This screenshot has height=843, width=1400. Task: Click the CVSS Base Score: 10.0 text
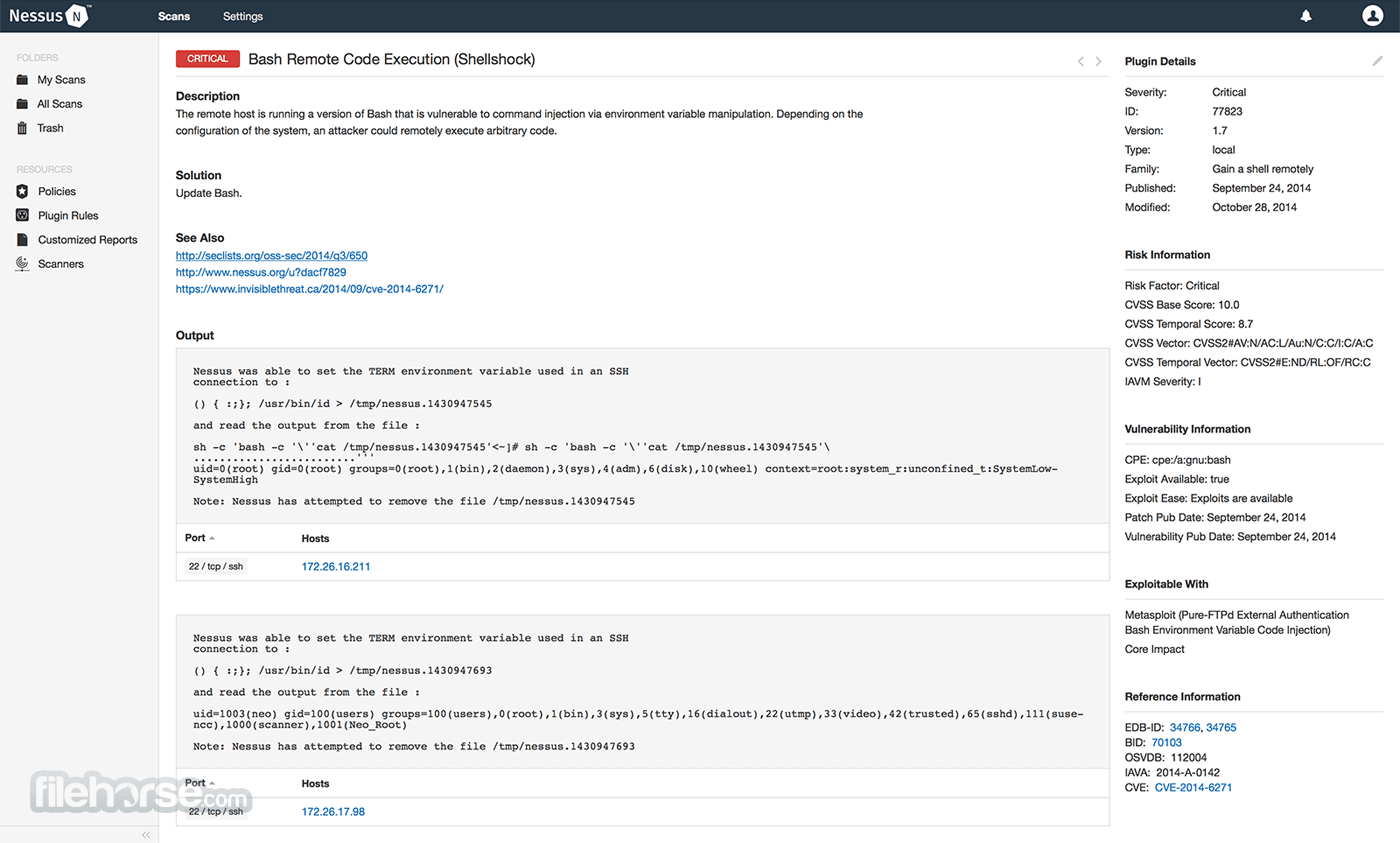click(x=1183, y=305)
